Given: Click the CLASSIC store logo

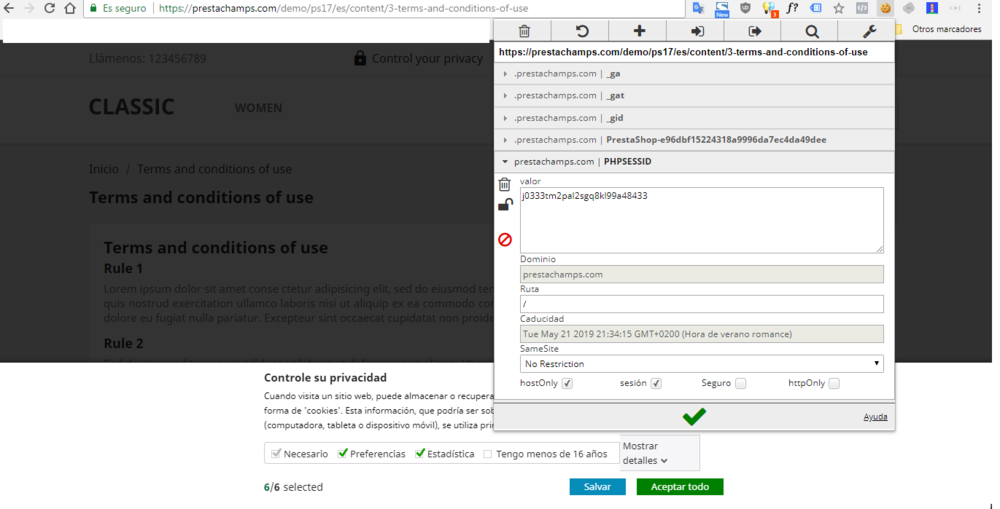Looking at the screenshot, I should pyautogui.click(x=131, y=107).
